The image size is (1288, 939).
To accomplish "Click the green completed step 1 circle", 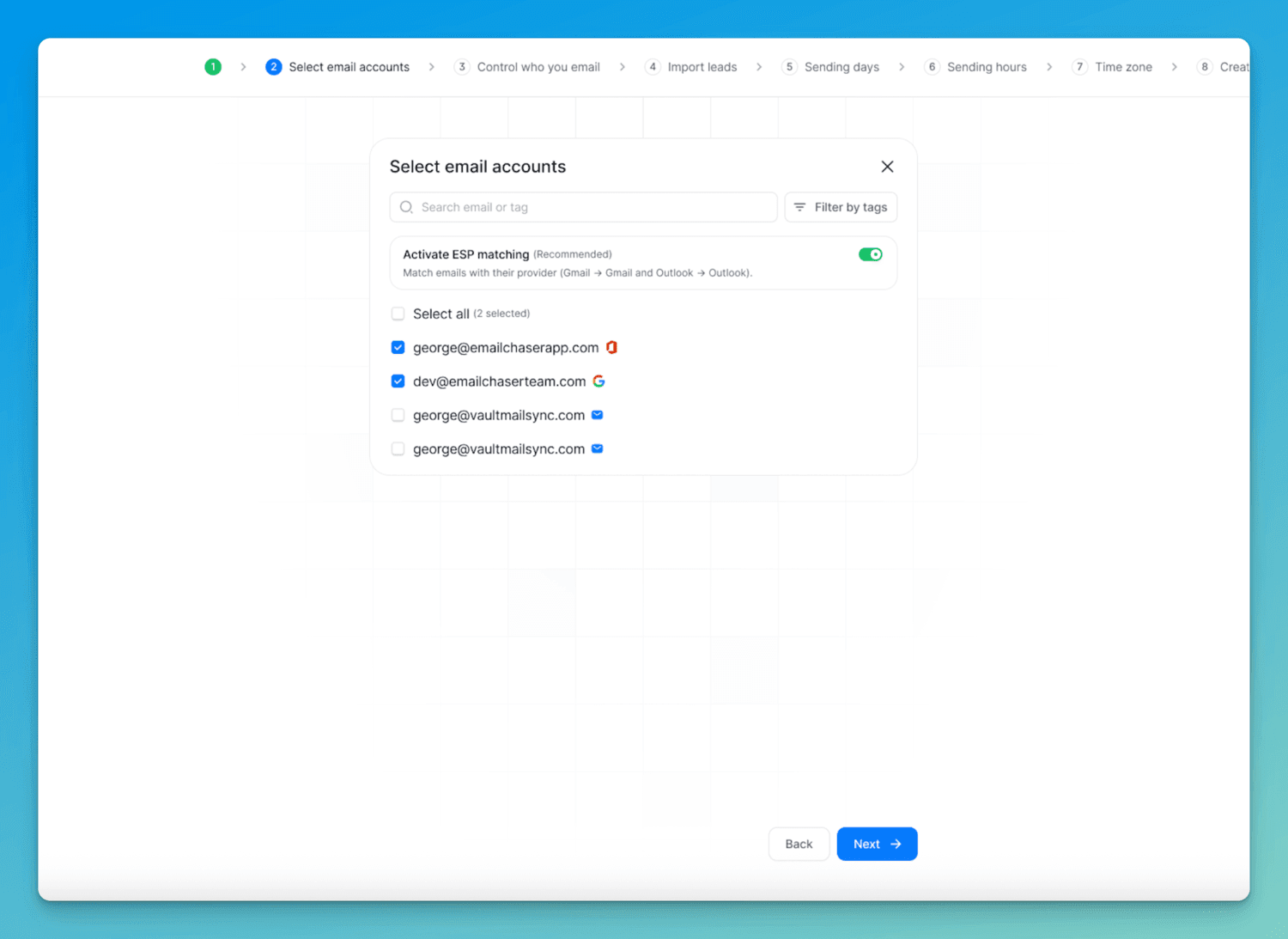I will 213,67.
